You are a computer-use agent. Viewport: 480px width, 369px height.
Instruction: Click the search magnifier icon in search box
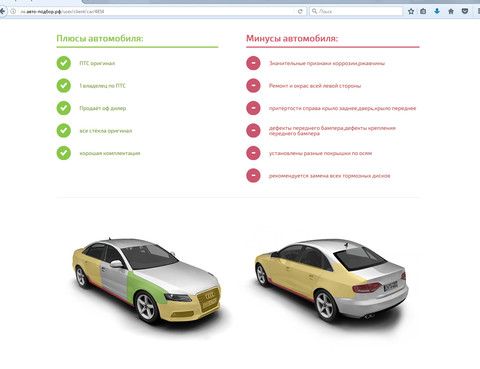click(314, 11)
